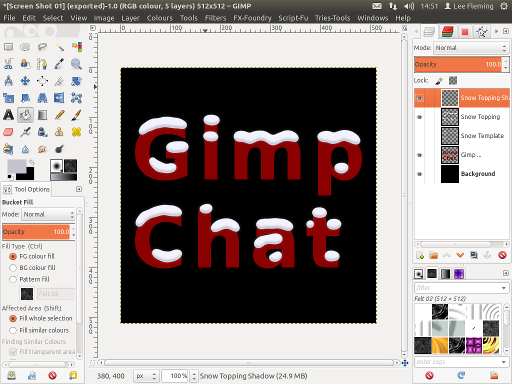This screenshot has width=512, height=384.
Task: Open layer Mode dropdown in Layers panel
Action: [x=471, y=48]
